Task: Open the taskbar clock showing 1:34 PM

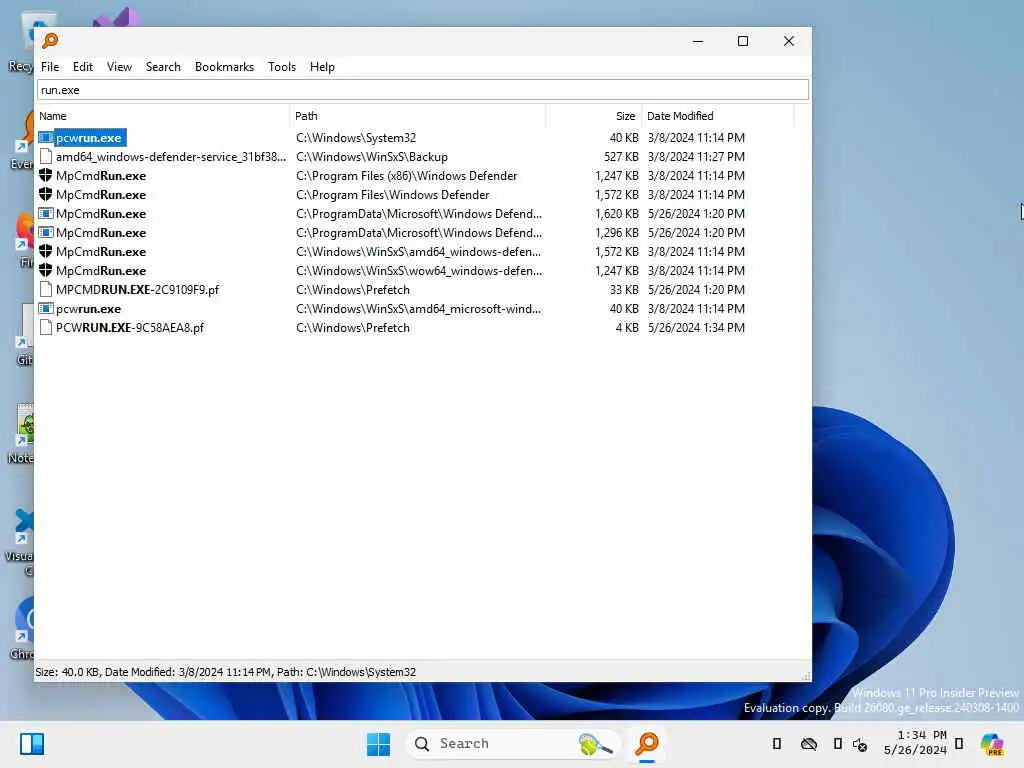Action: point(915,743)
